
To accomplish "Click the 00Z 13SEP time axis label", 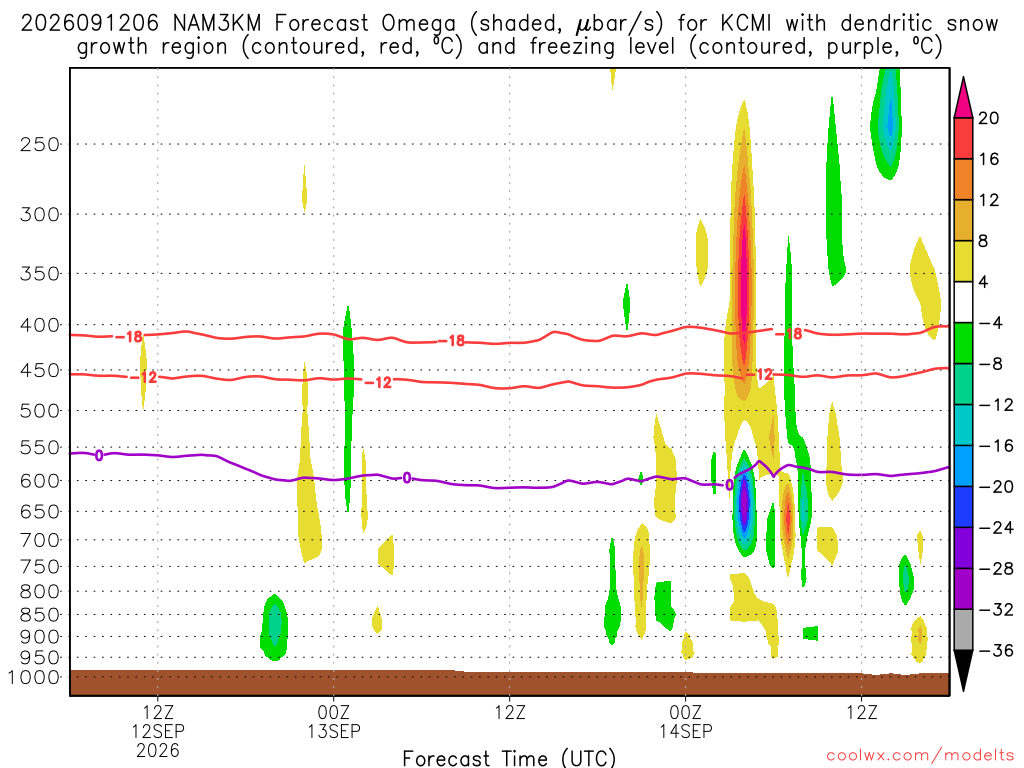I will (334, 722).
